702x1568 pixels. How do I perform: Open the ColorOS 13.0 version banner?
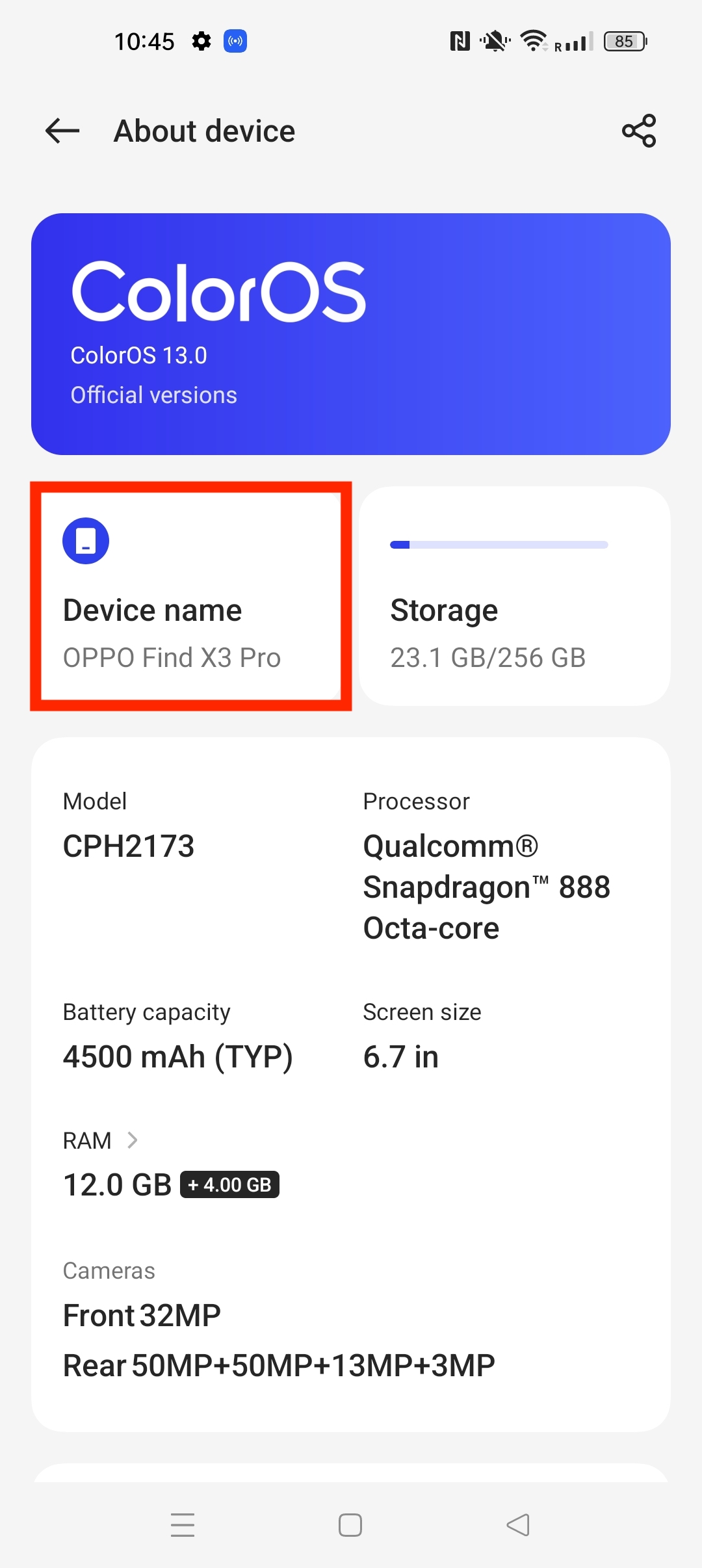(x=351, y=334)
